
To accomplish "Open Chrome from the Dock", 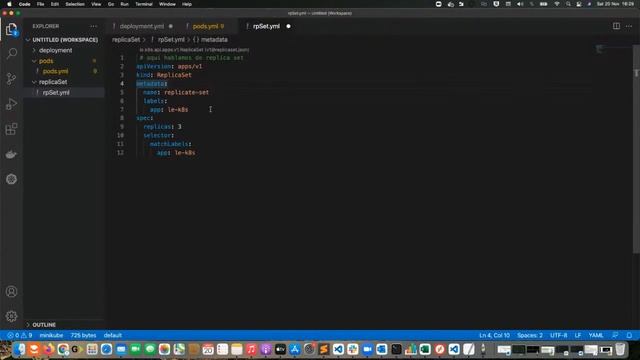I will tap(63, 349).
